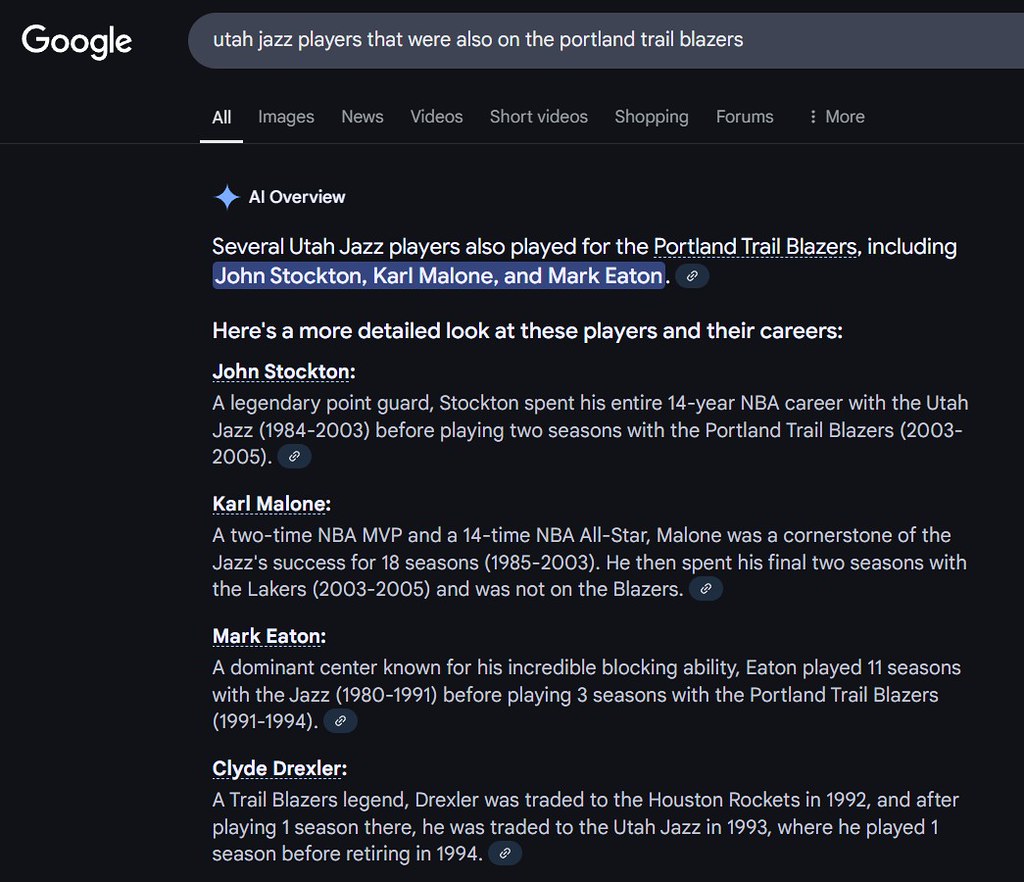Open the News results tab
The height and width of the screenshot is (882, 1024).
(x=362, y=117)
